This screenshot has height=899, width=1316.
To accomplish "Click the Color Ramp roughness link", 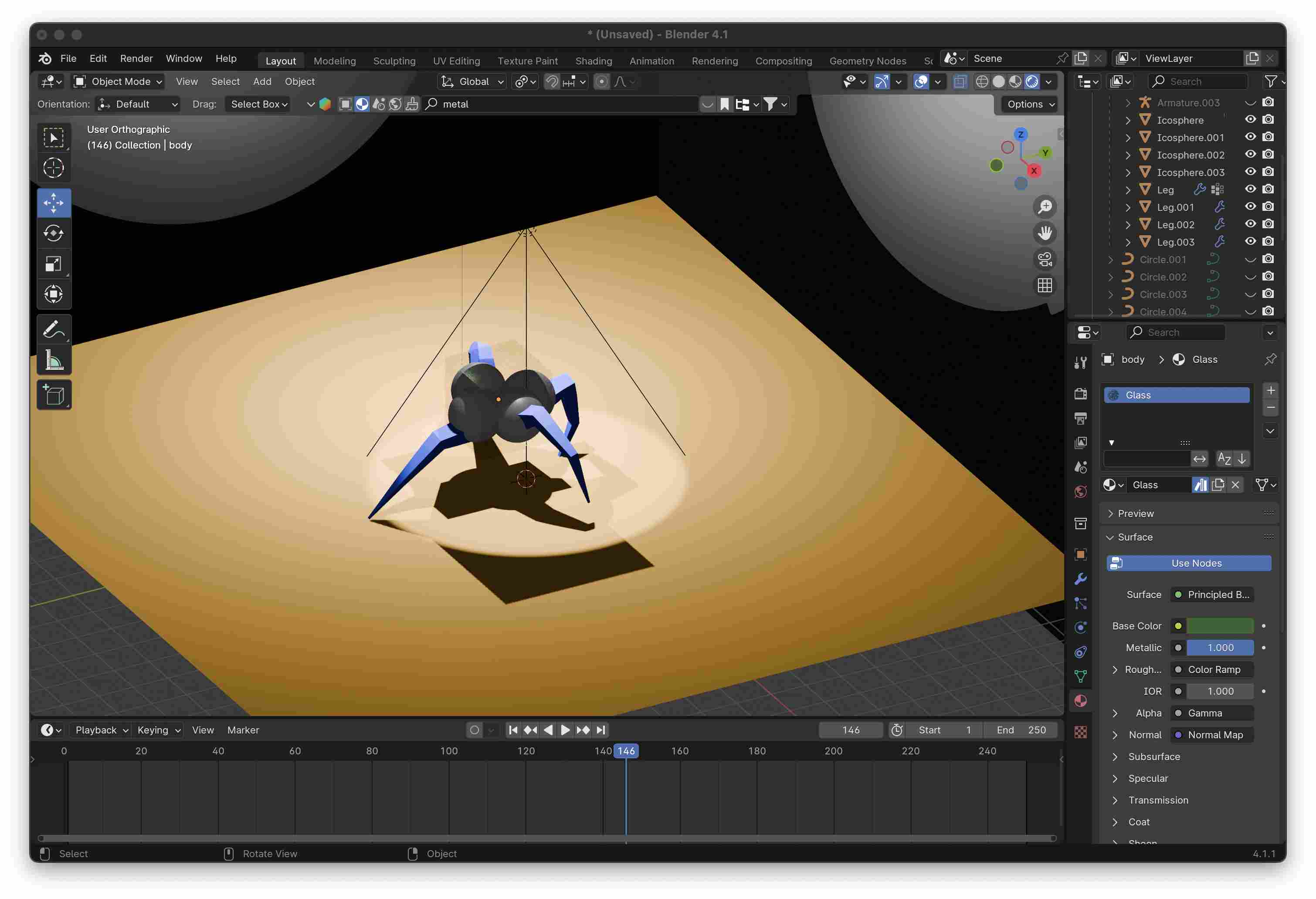I will (x=1212, y=670).
